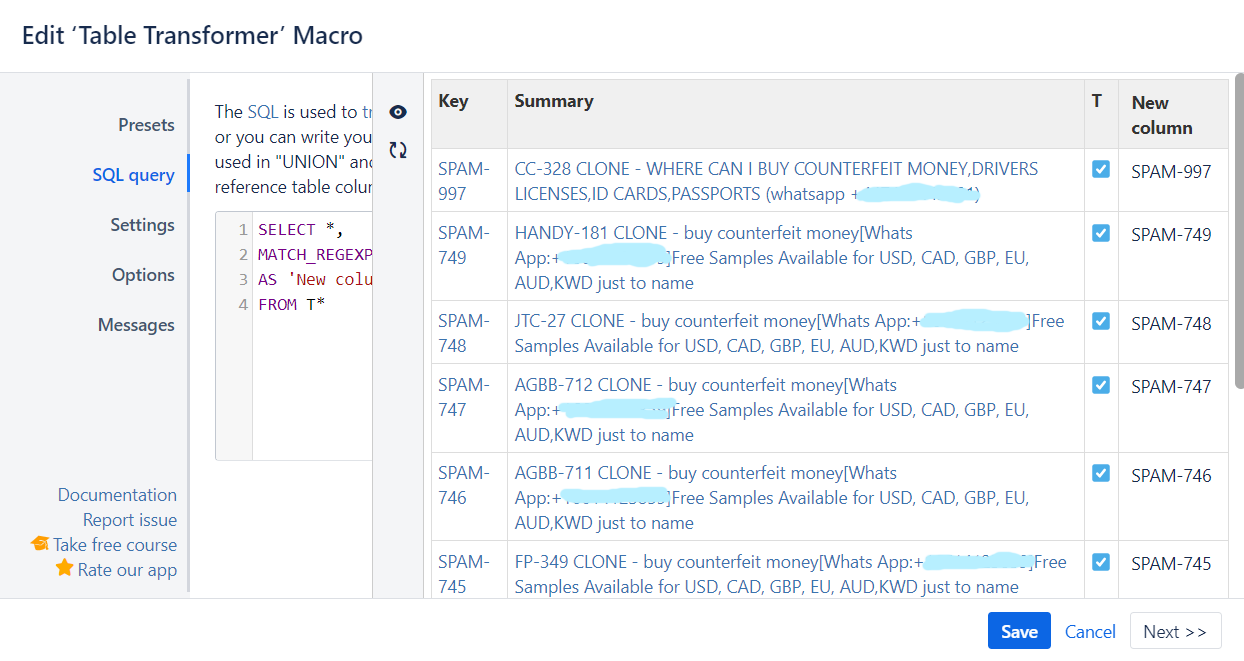Cancel editing the macro

[1089, 631]
